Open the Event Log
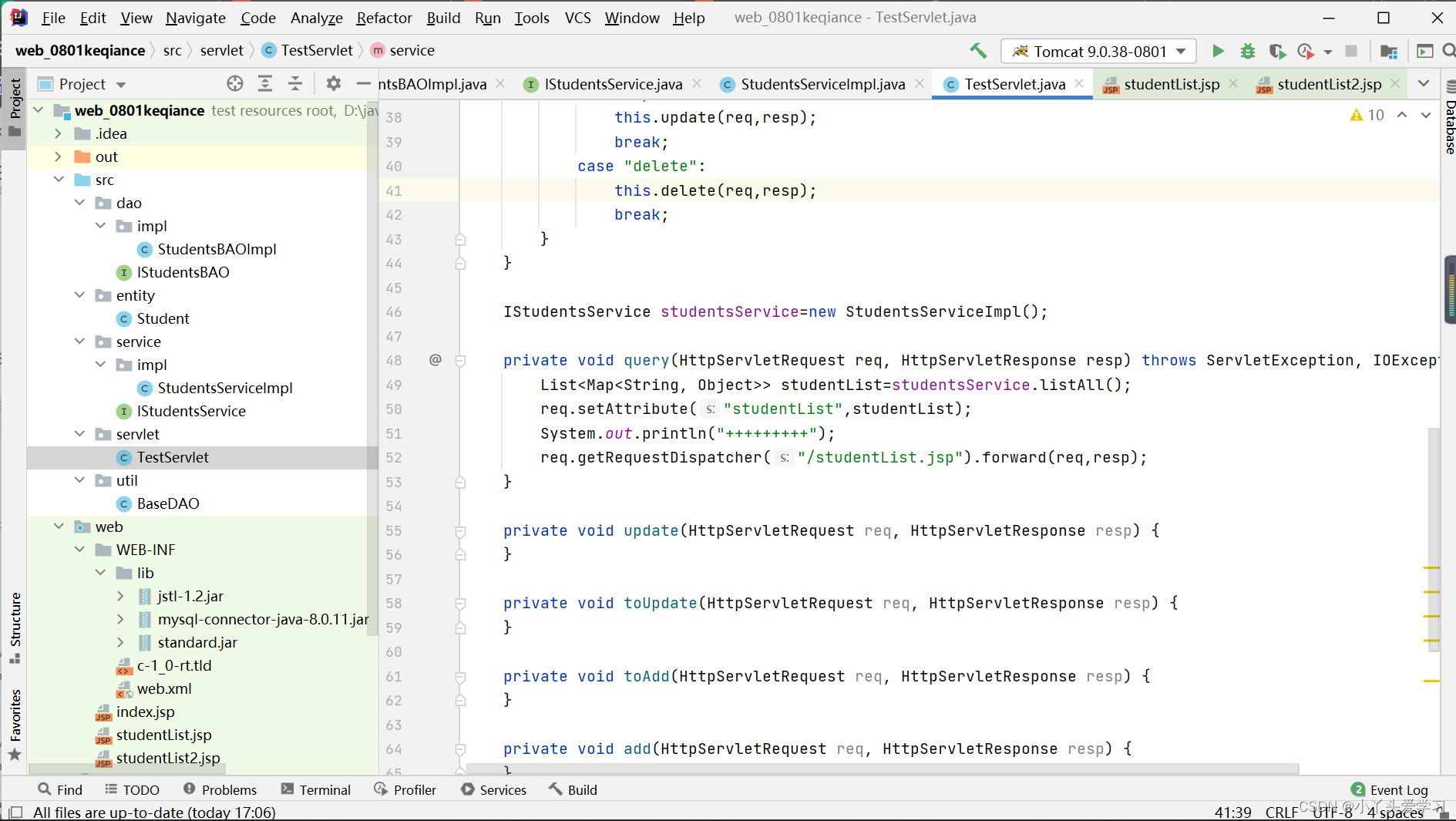Viewport: 1456px width, 821px height. (1390, 789)
